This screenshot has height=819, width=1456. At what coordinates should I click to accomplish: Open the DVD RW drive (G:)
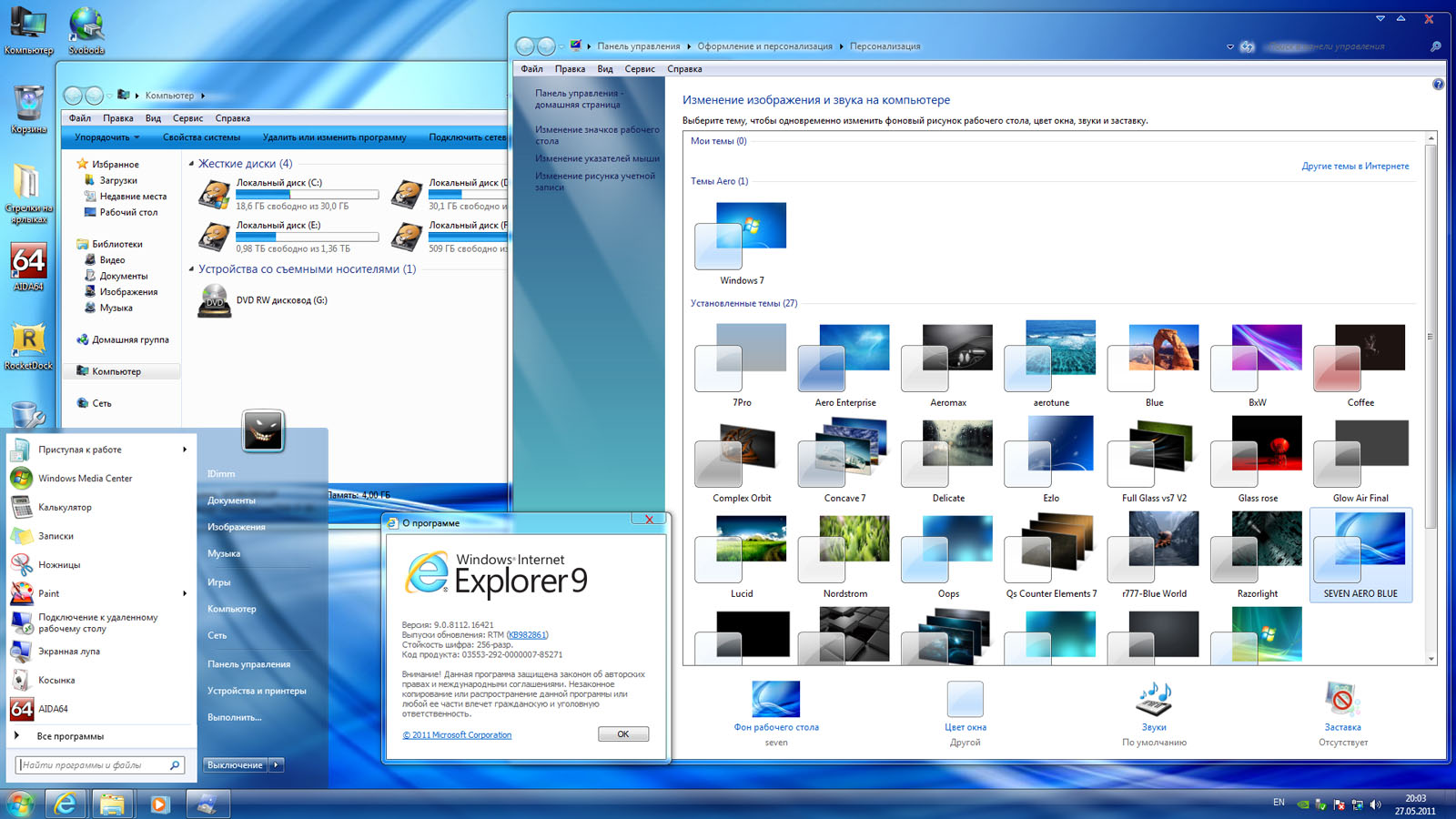pos(215,300)
